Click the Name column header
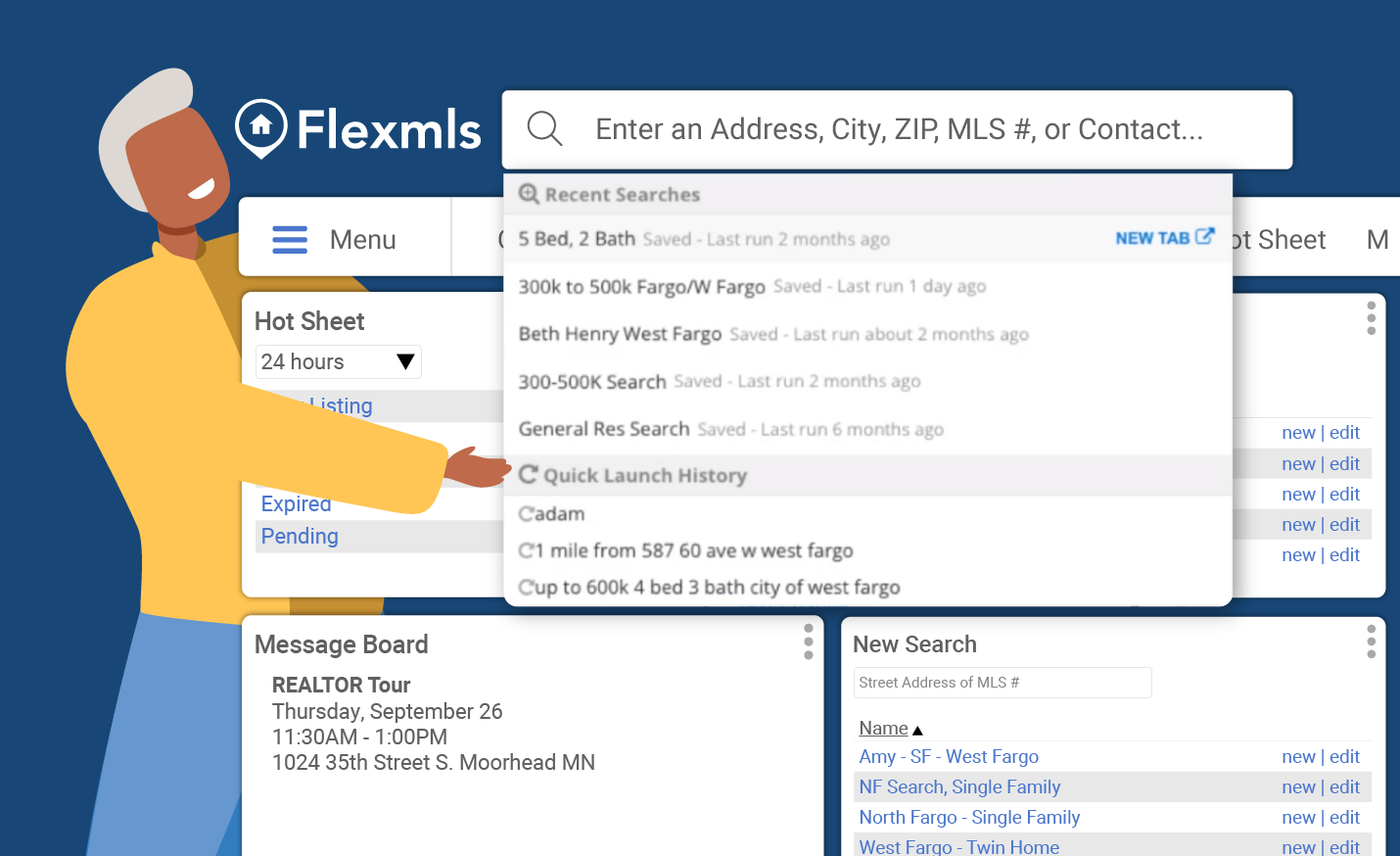Viewport: 1400px width, 856px height. click(x=883, y=728)
